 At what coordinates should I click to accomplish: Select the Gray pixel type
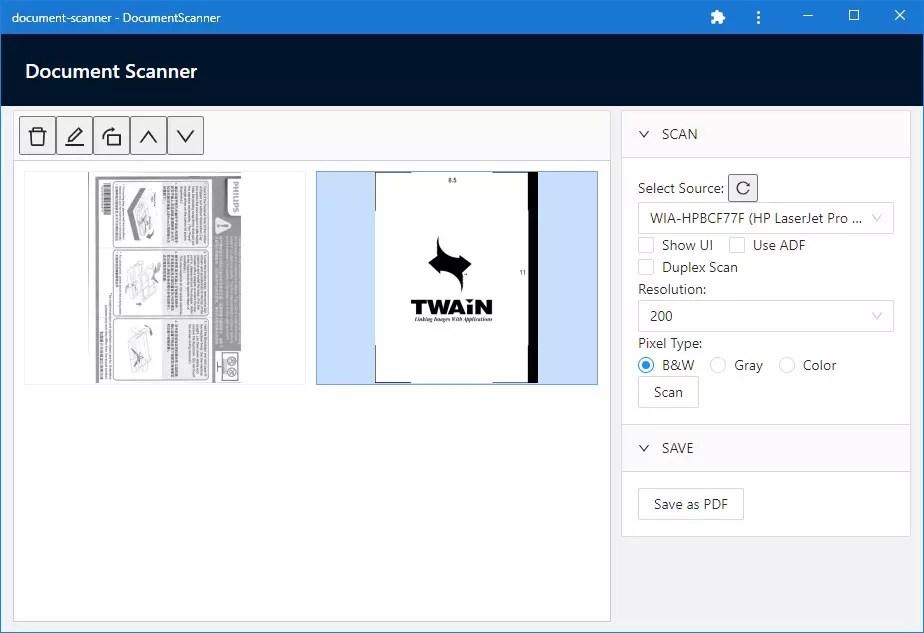716,365
